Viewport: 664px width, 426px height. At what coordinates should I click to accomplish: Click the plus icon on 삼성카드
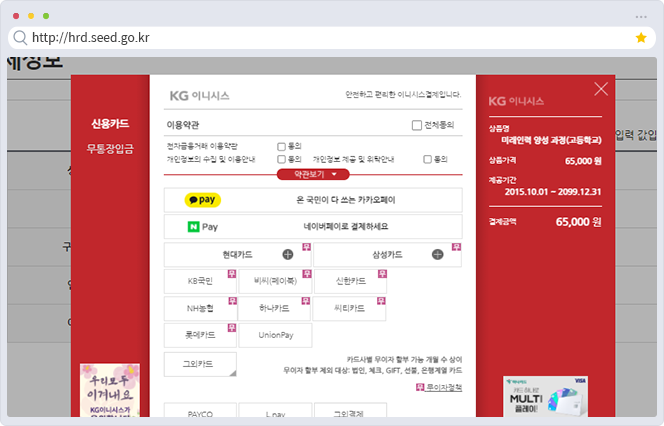437,254
